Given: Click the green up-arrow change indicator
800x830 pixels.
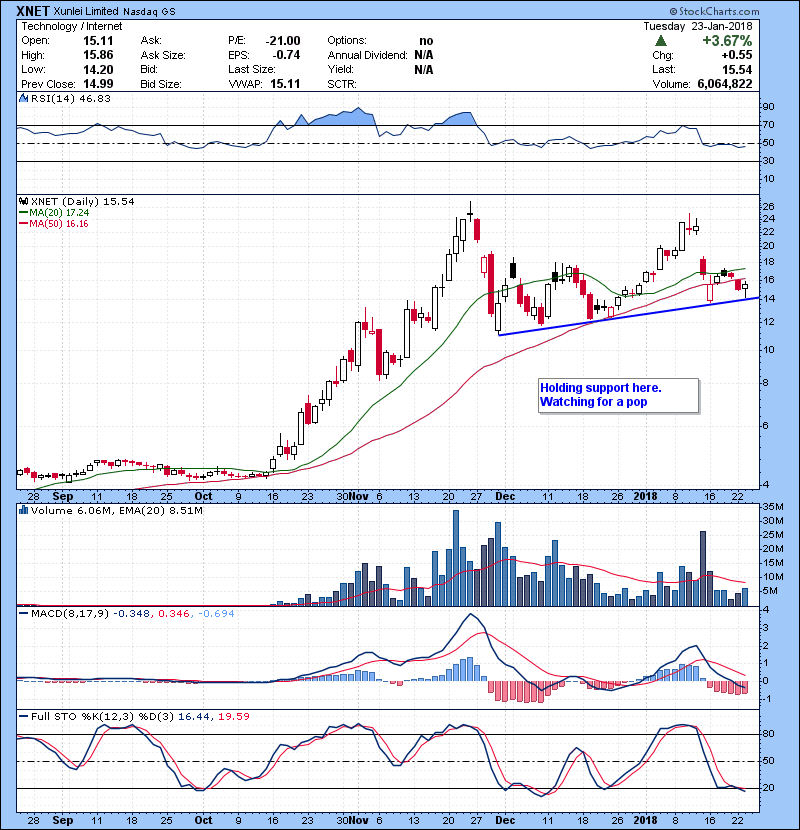Looking at the screenshot, I should pos(660,40).
